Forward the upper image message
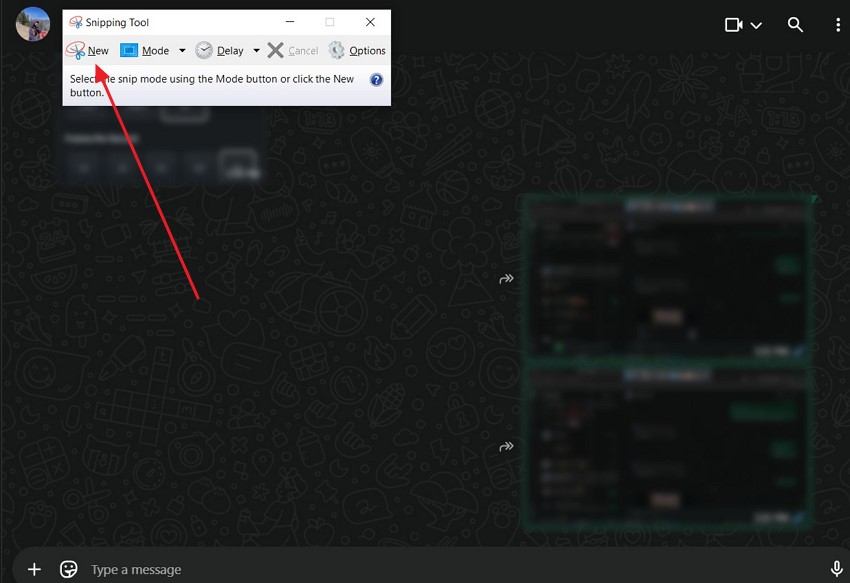The height and width of the screenshot is (583, 850). coord(506,279)
